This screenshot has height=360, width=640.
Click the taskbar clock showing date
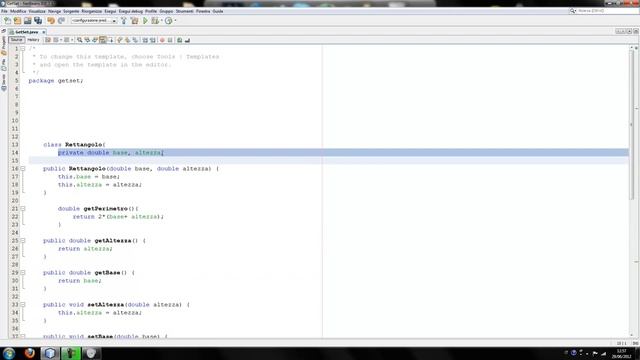(x=622, y=353)
